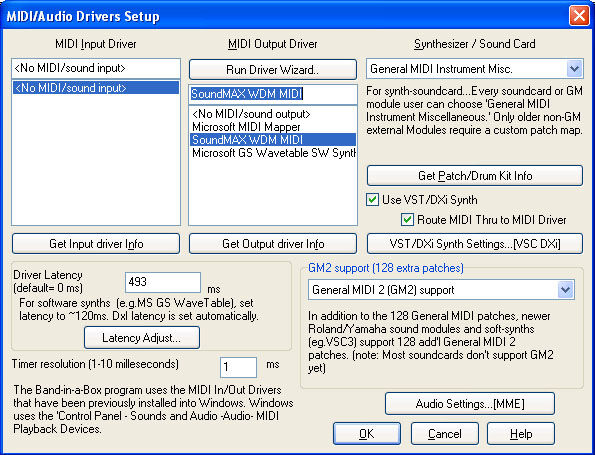Open Help for driver setup
Screen dimensions: 595x455
(x=521, y=433)
